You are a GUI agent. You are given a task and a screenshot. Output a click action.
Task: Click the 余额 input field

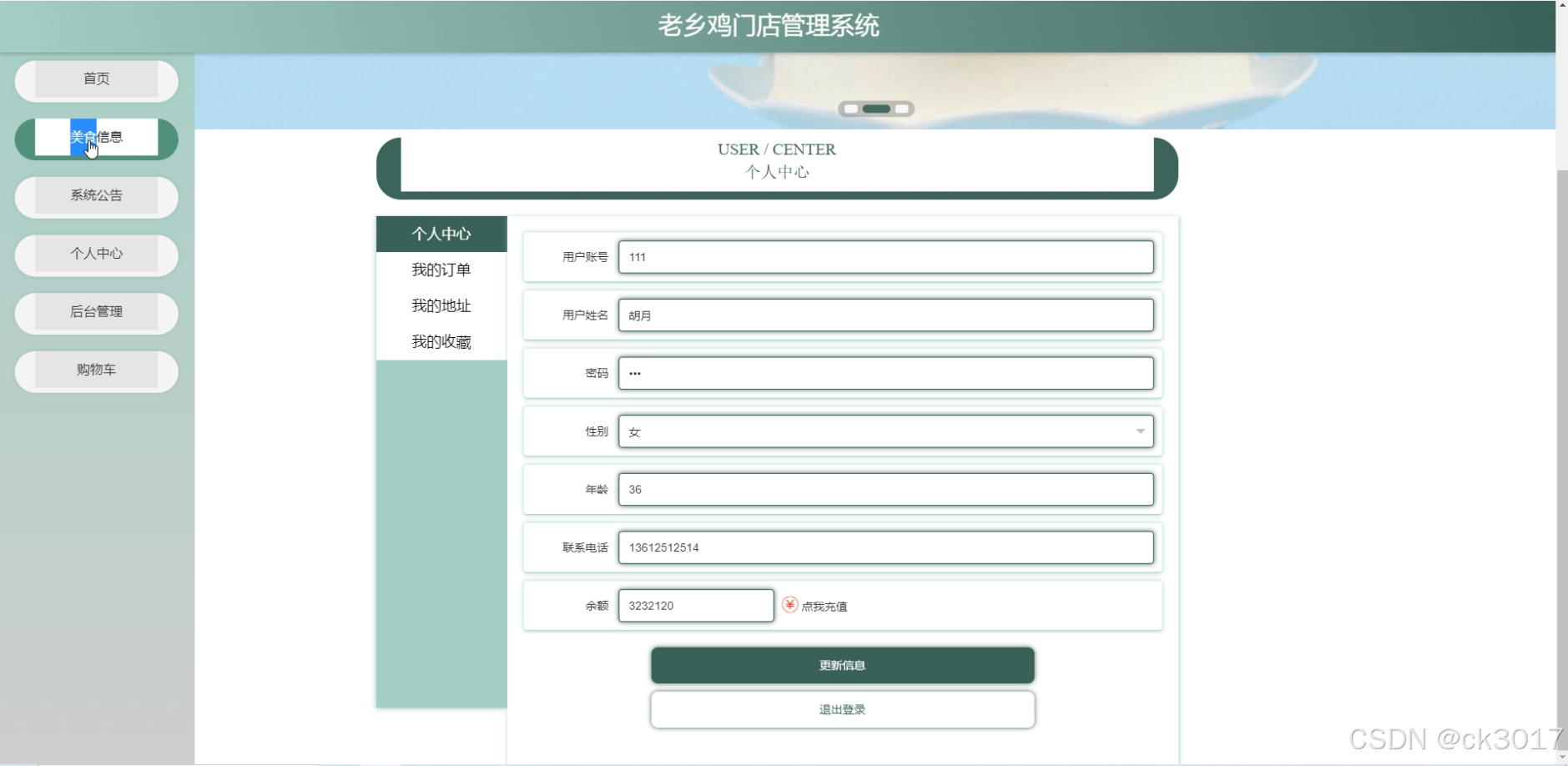point(696,606)
